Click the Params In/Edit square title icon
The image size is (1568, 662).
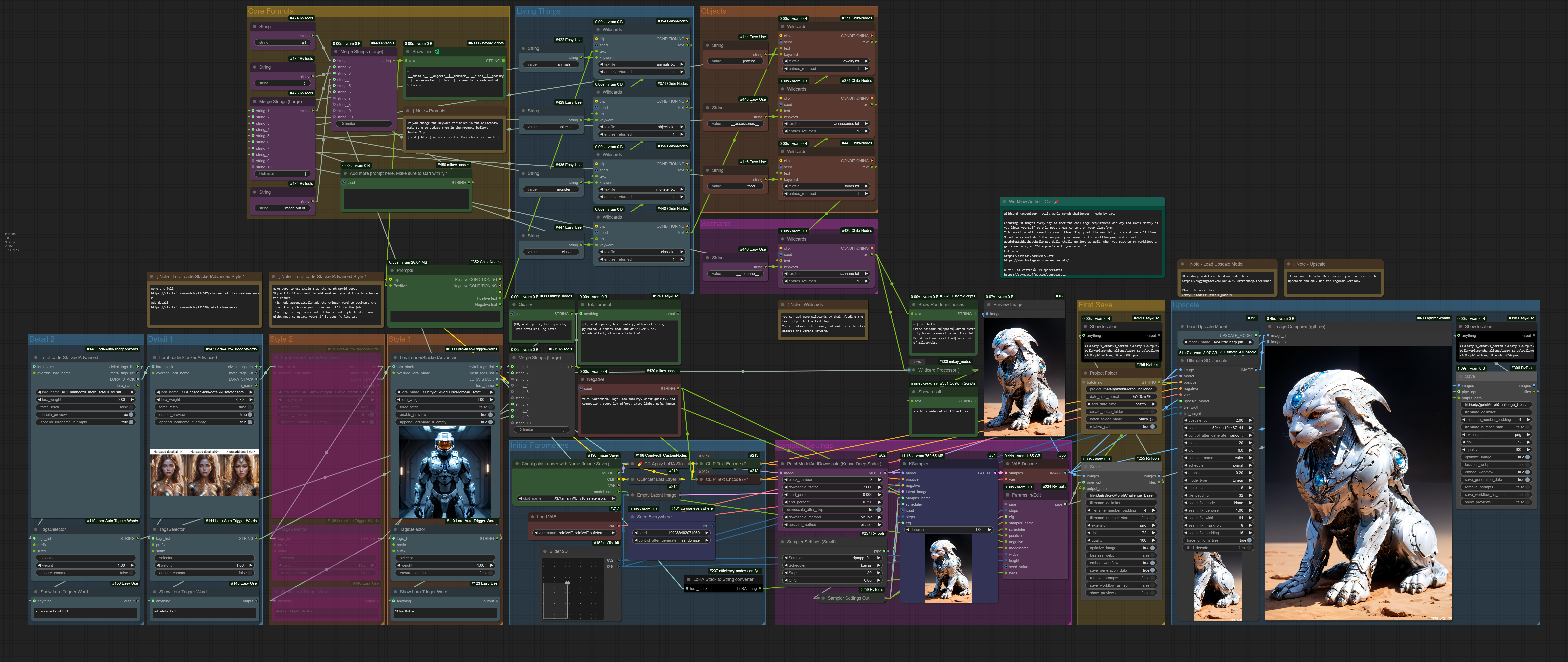pos(1007,495)
